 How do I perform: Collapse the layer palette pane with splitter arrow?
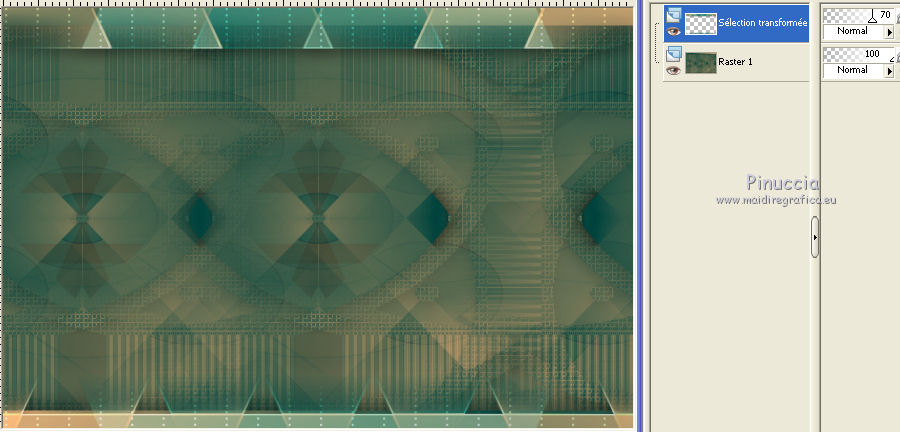click(815, 236)
